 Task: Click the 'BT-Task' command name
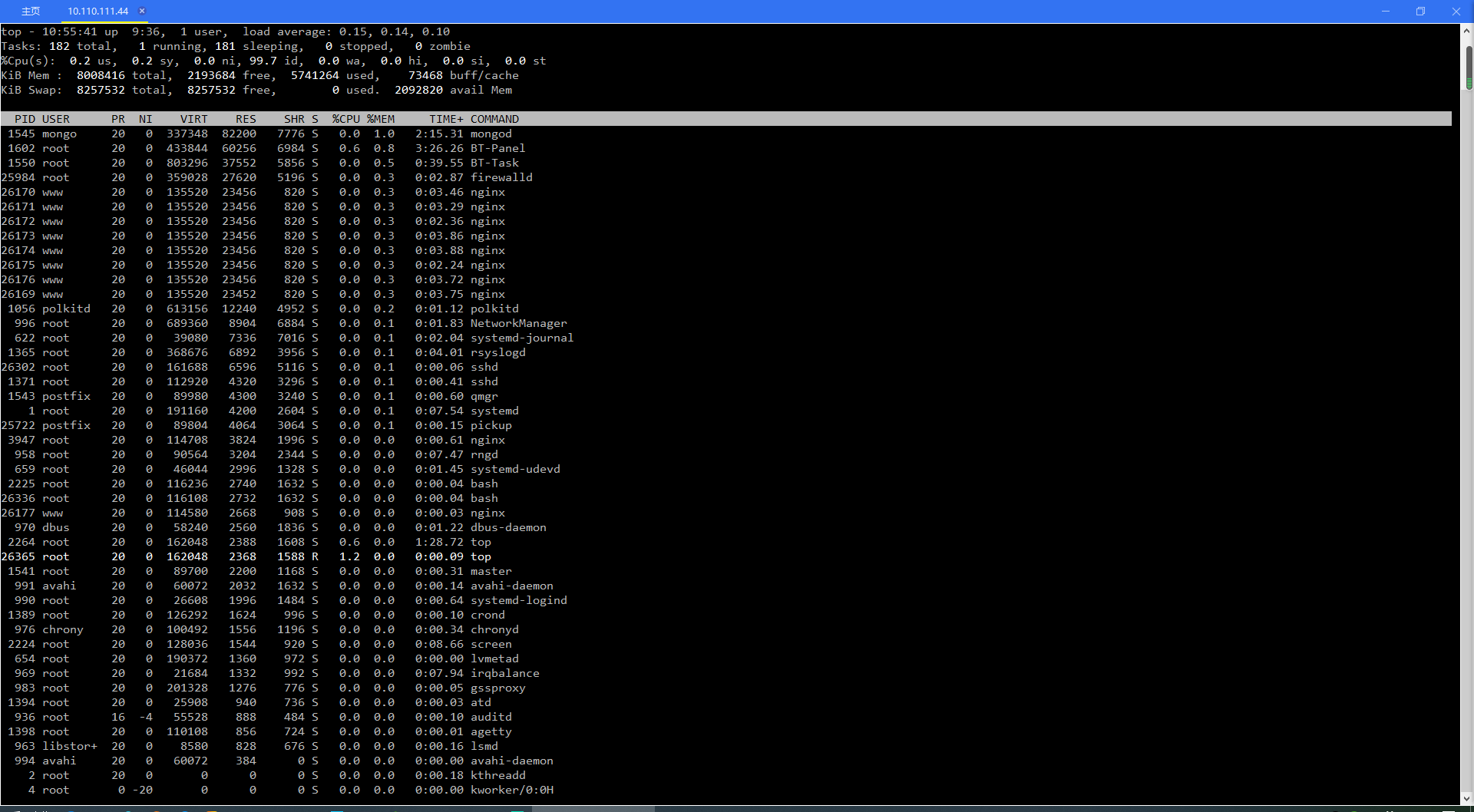pyautogui.click(x=494, y=163)
